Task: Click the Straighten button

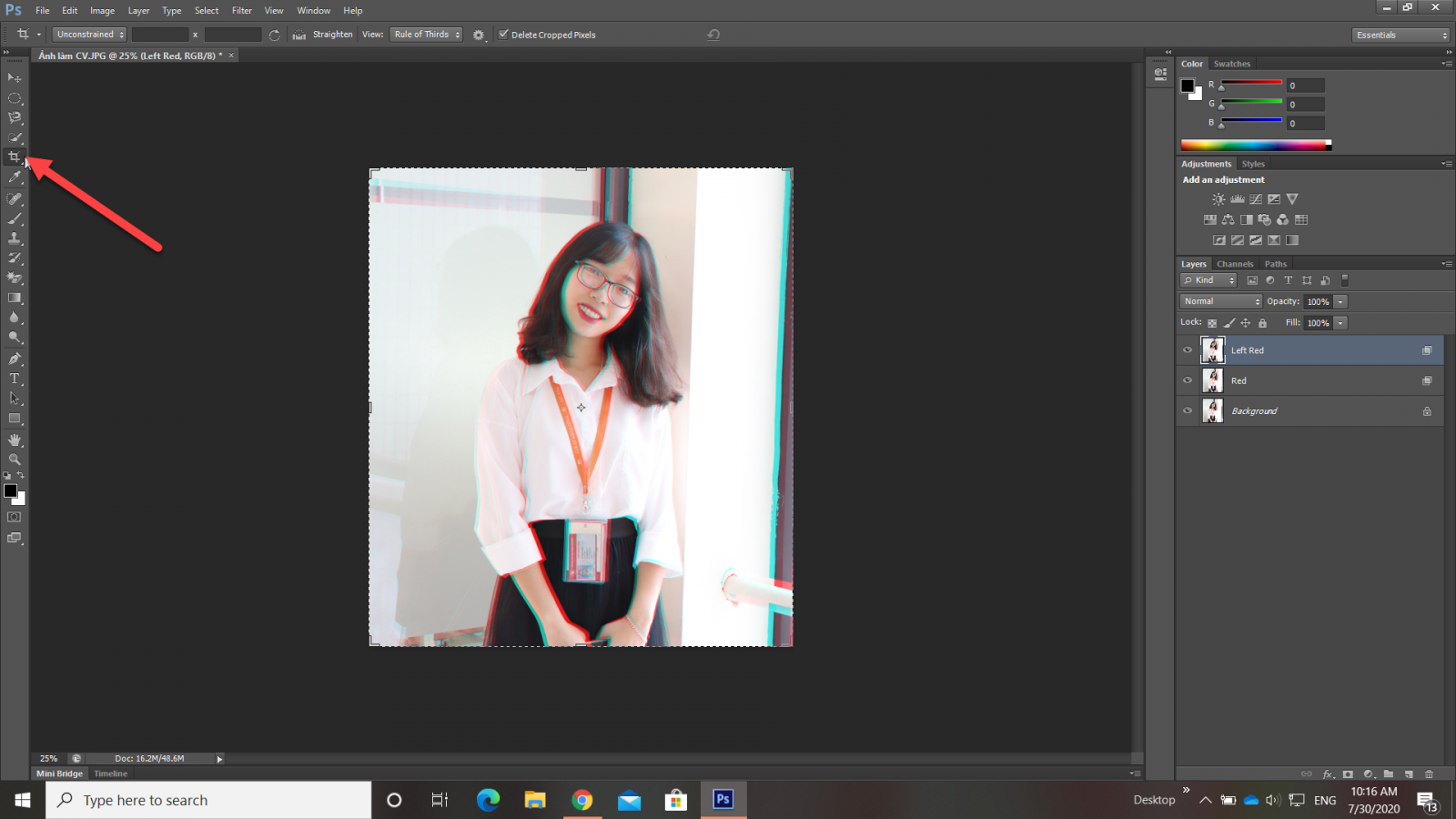Action: coord(324,35)
